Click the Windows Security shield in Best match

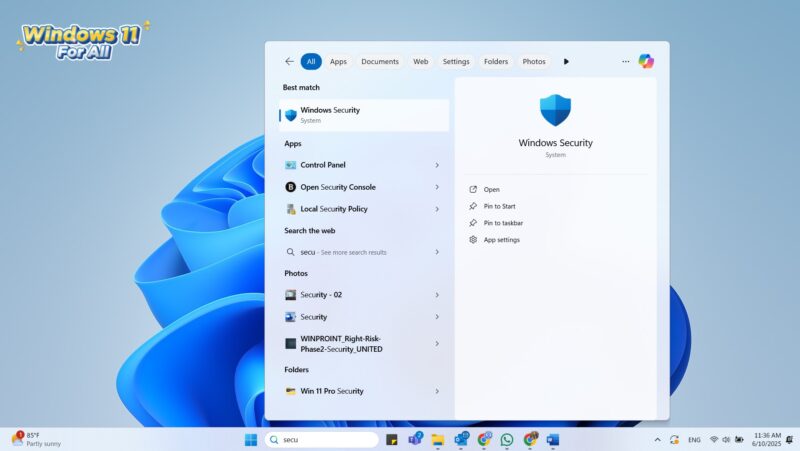(291, 115)
